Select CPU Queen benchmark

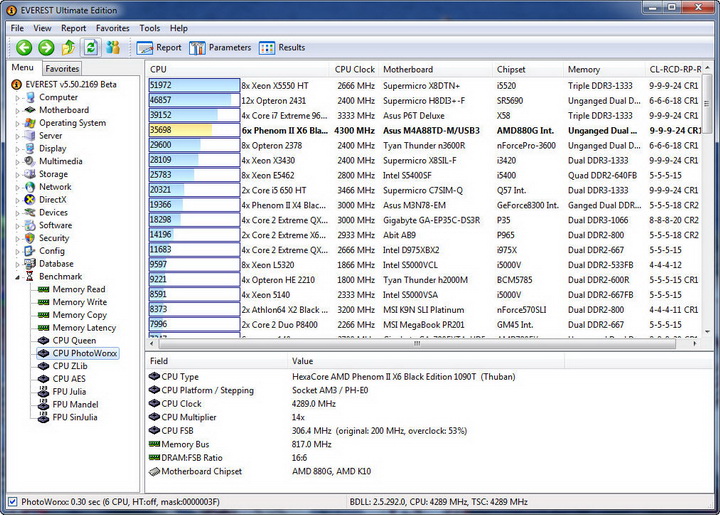click(x=74, y=341)
